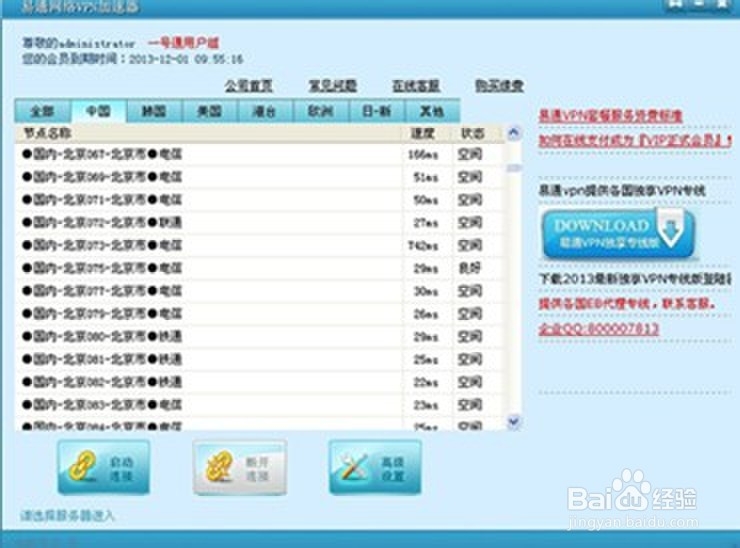
Task: Click the 23ms speed value
Action: coord(426,405)
